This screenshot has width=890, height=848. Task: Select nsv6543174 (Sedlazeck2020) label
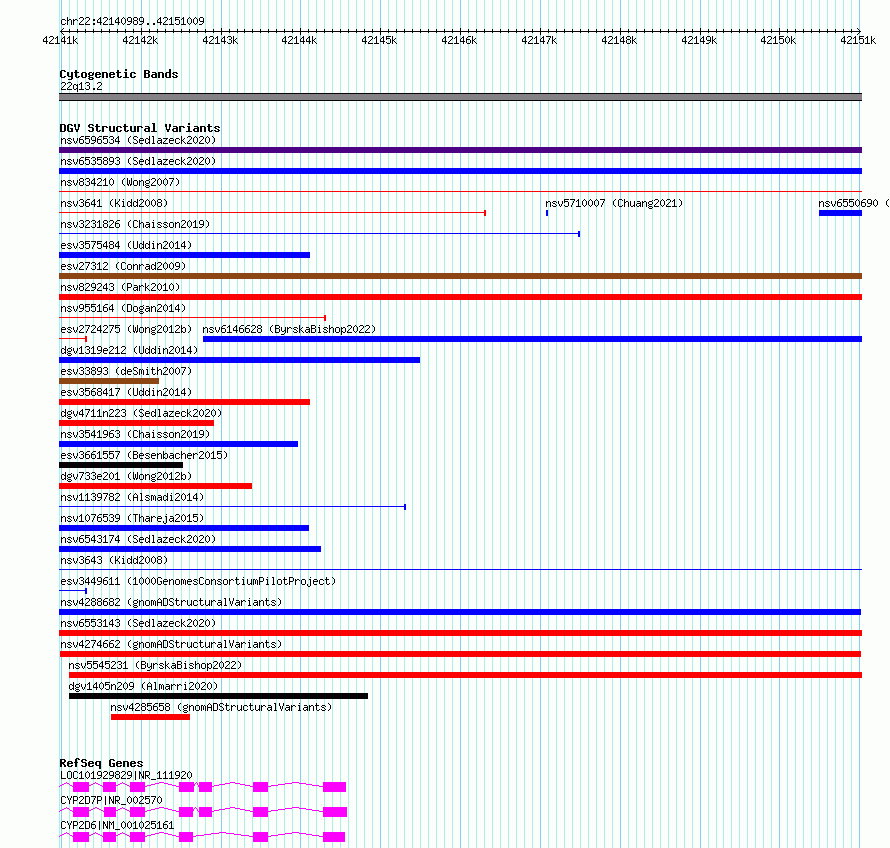click(x=138, y=539)
